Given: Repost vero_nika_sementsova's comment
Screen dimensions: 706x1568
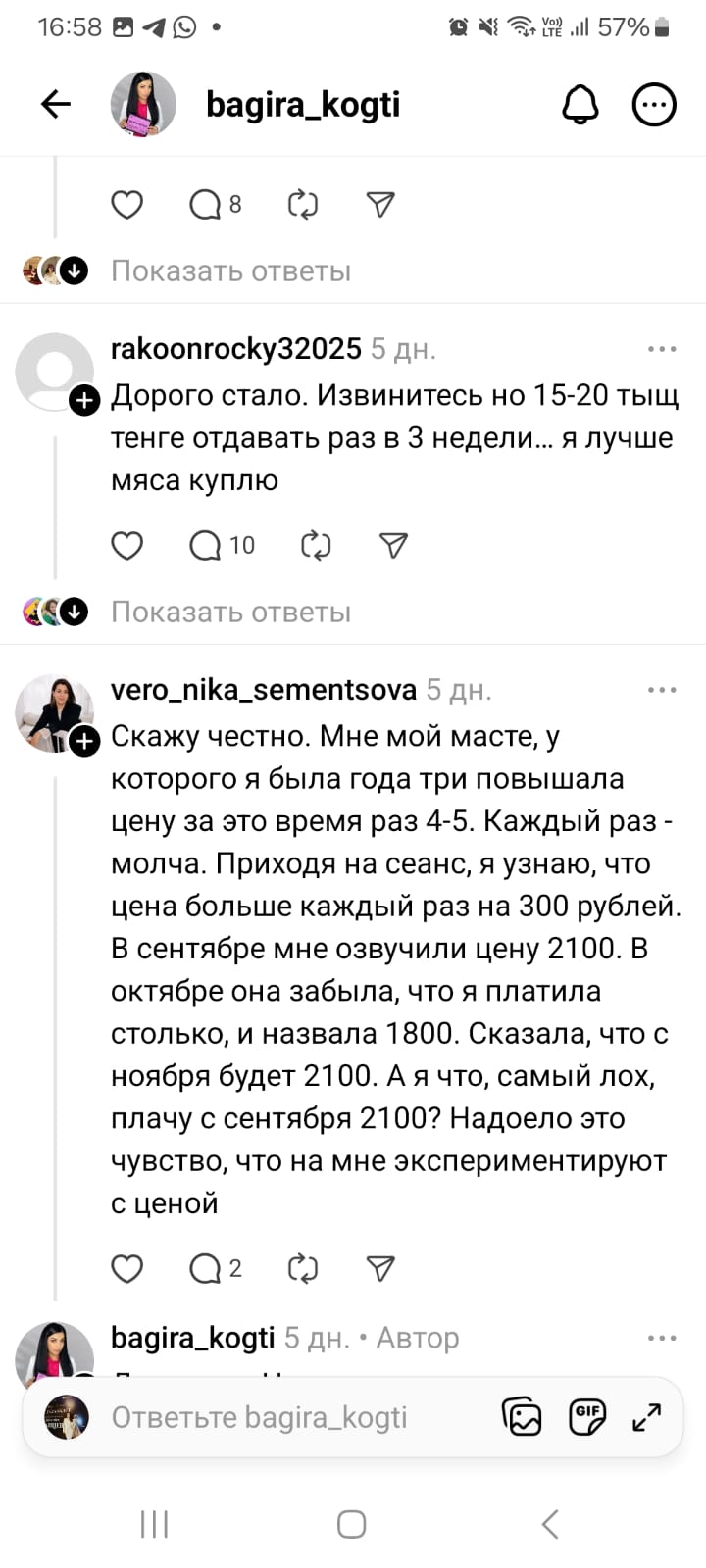Looking at the screenshot, I should click(302, 1269).
